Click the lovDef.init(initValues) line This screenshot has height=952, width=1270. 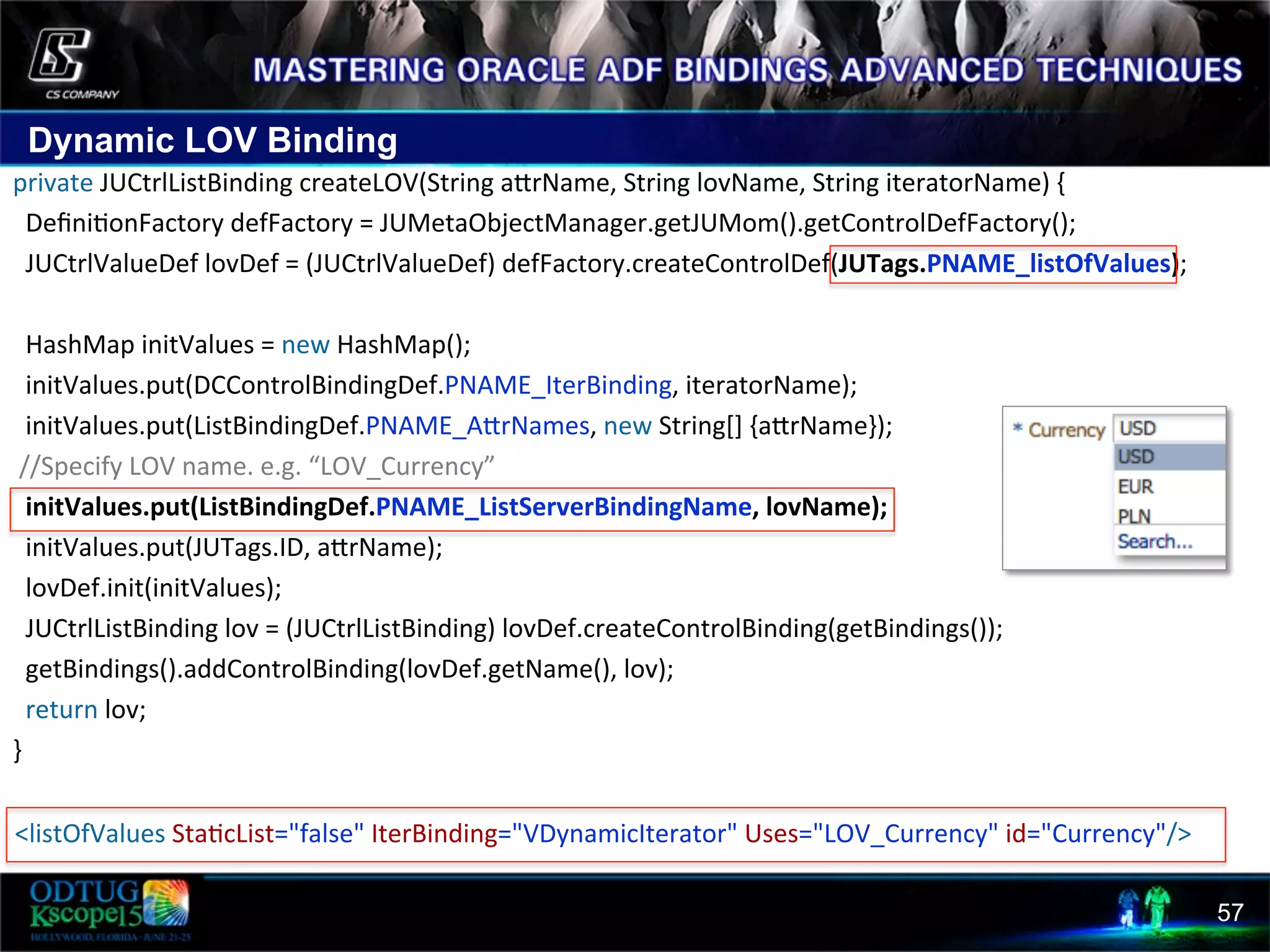(x=153, y=588)
